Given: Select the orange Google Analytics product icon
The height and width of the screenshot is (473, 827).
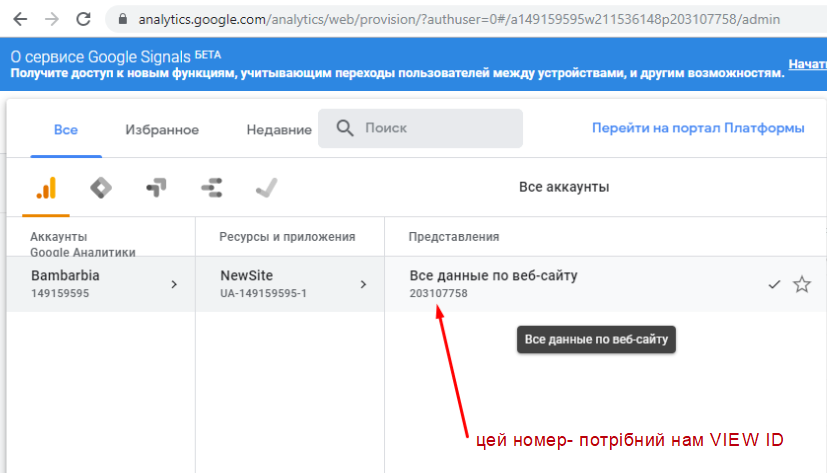Looking at the screenshot, I should (x=46, y=188).
